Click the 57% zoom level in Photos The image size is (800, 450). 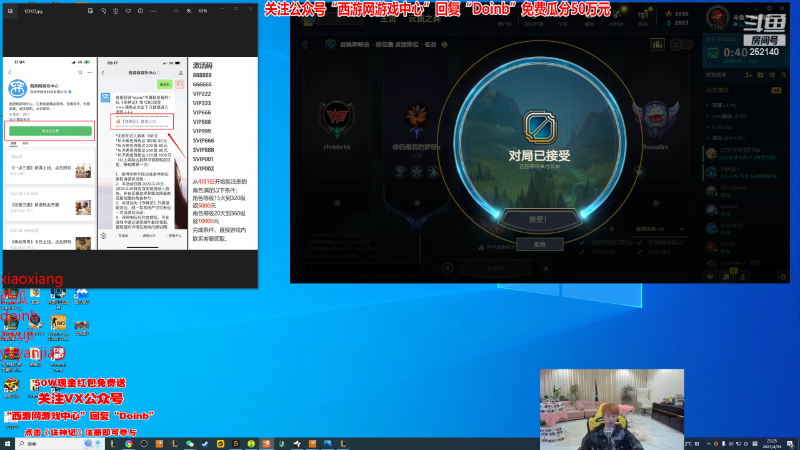203,11
